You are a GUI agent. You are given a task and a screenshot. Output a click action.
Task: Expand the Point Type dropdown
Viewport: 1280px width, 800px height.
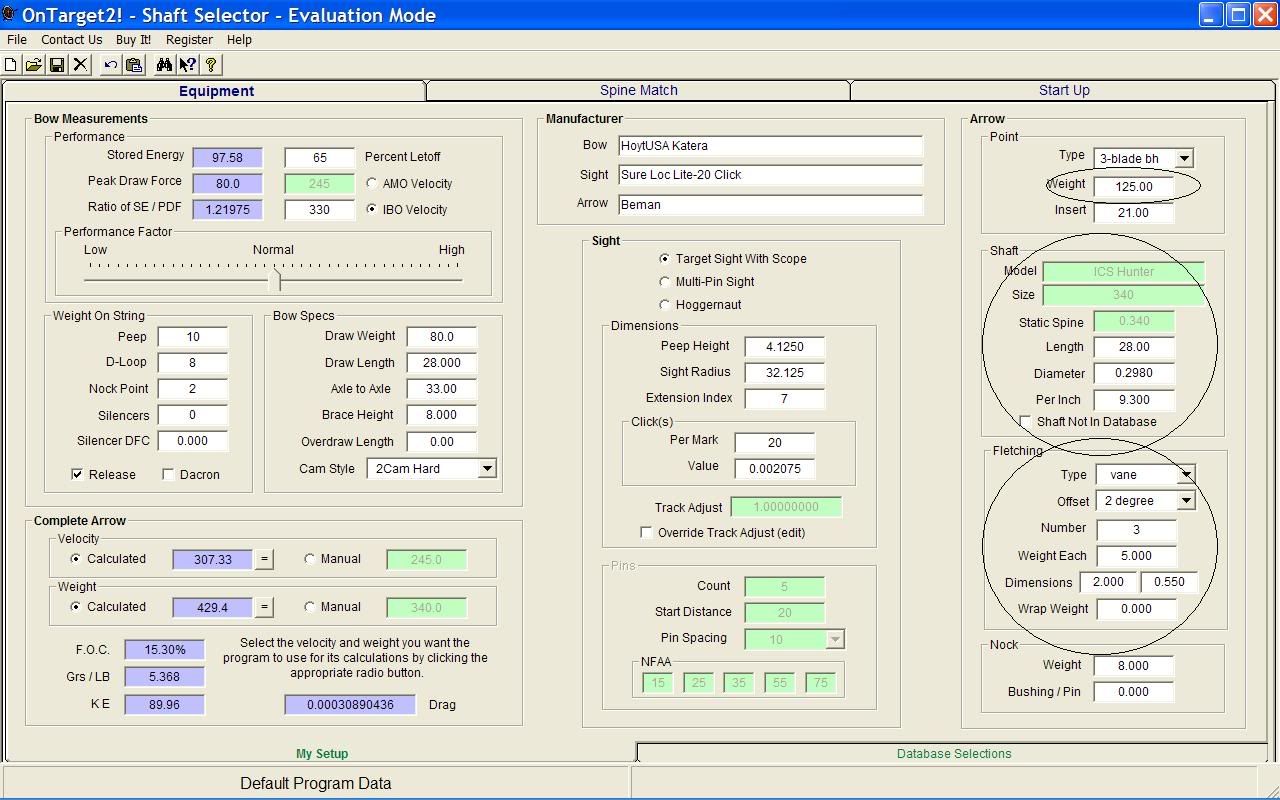coord(1183,159)
